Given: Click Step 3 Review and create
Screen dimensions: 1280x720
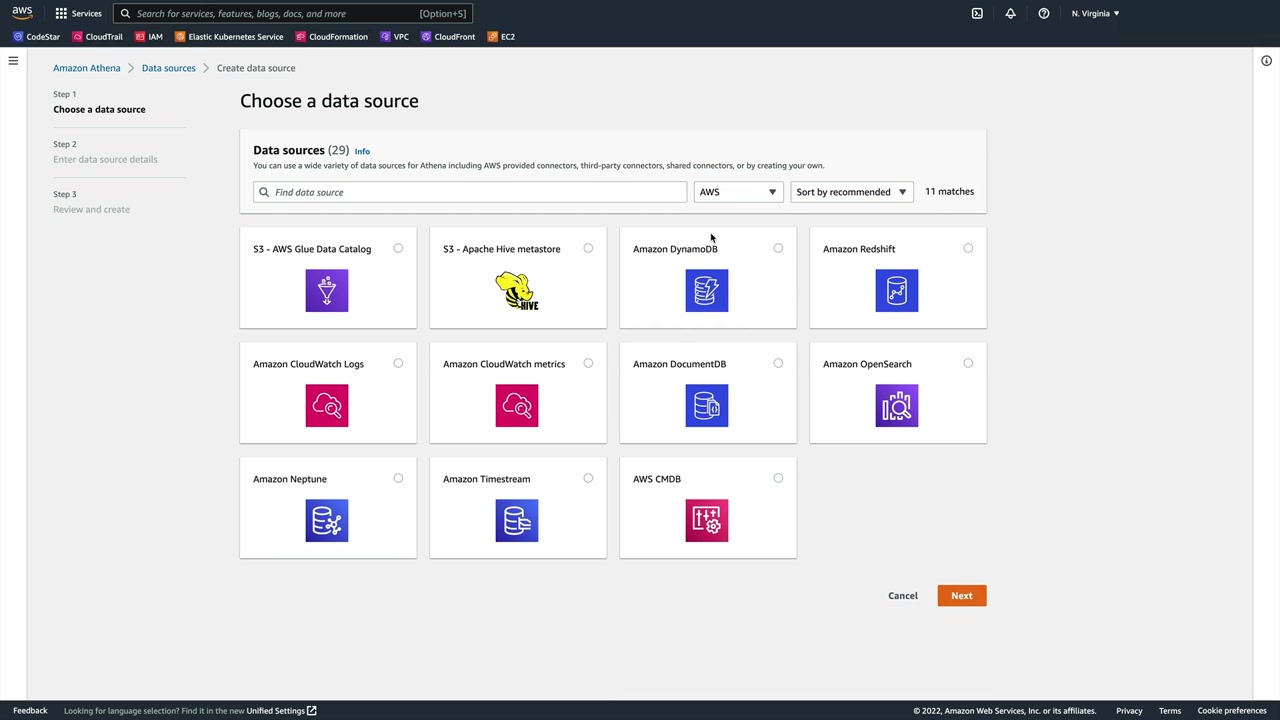Looking at the screenshot, I should 91,209.
